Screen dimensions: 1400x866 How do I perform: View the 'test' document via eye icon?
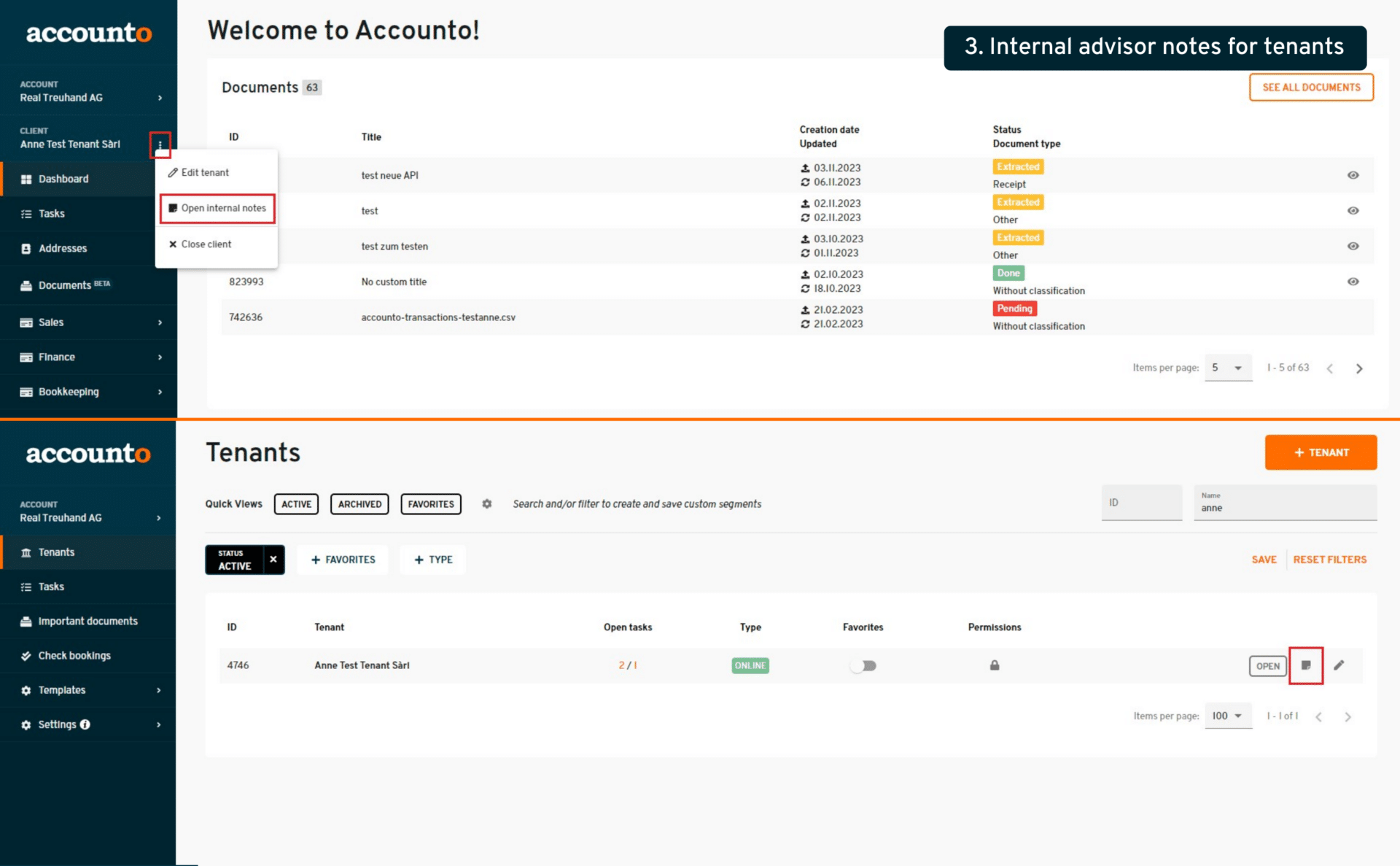point(1353,211)
